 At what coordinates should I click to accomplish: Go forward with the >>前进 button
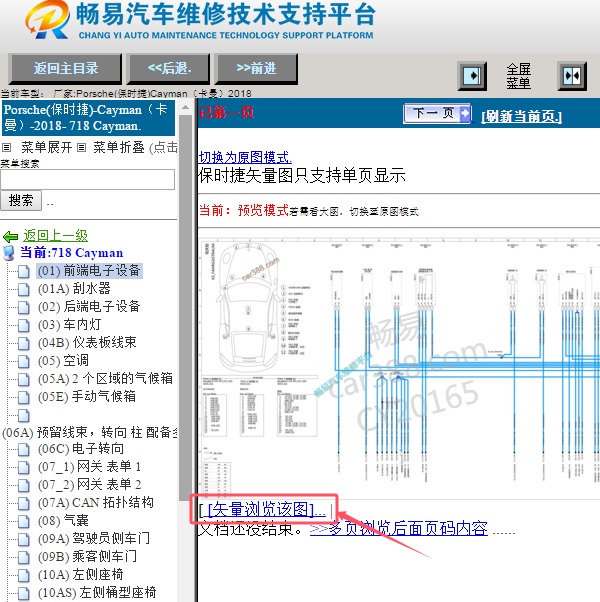coord(256,68)
